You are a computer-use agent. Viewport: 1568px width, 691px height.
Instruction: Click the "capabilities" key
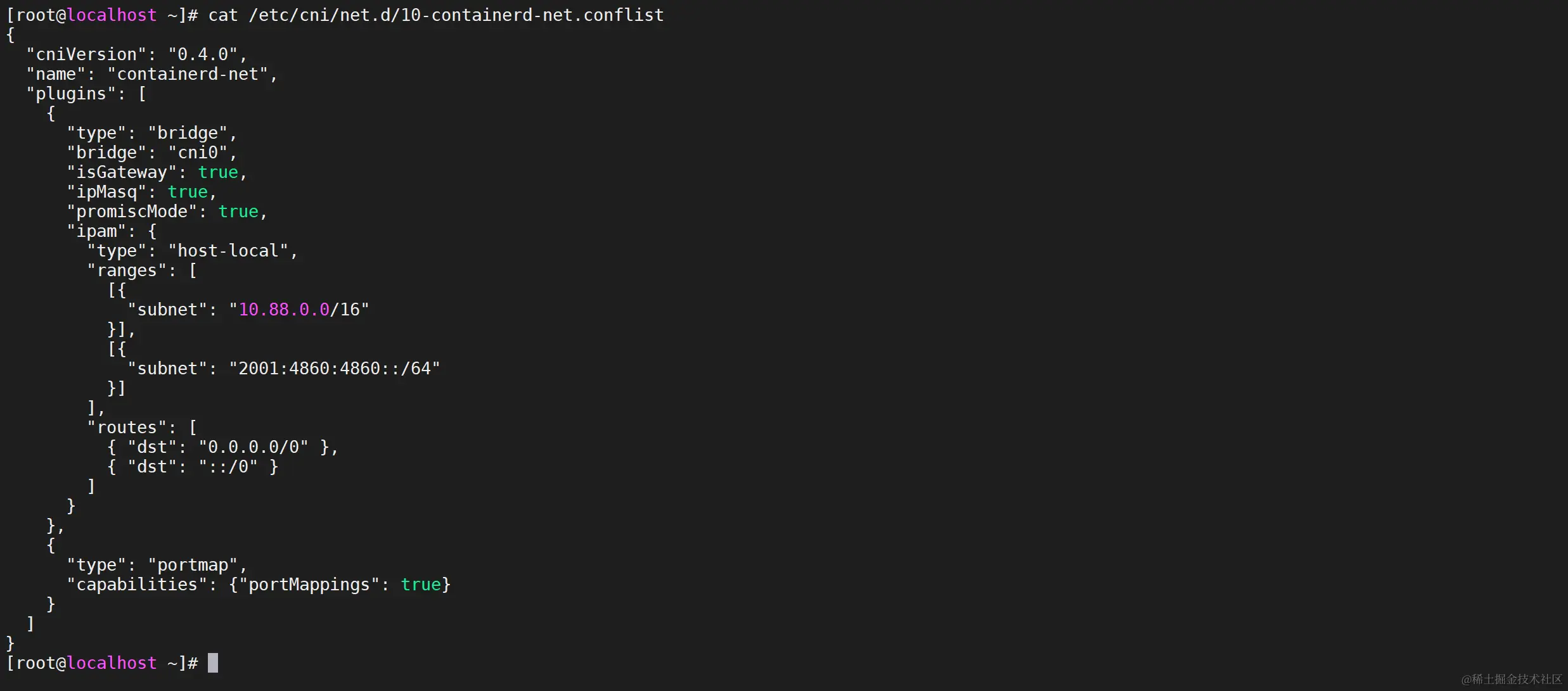(137, 585)
